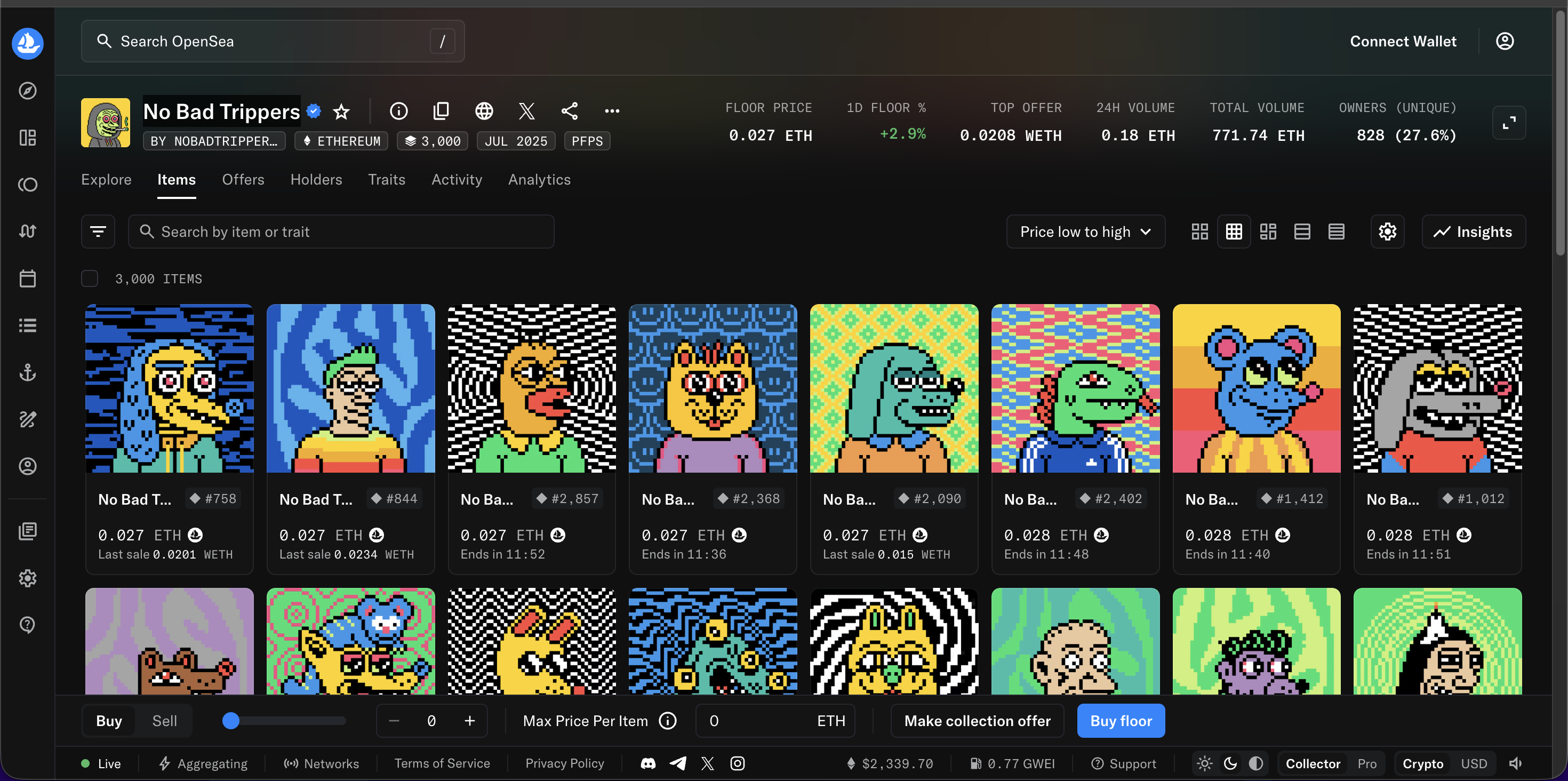
Task: Open the Price low to high sort dropdown
Action: pos(1085,232)
